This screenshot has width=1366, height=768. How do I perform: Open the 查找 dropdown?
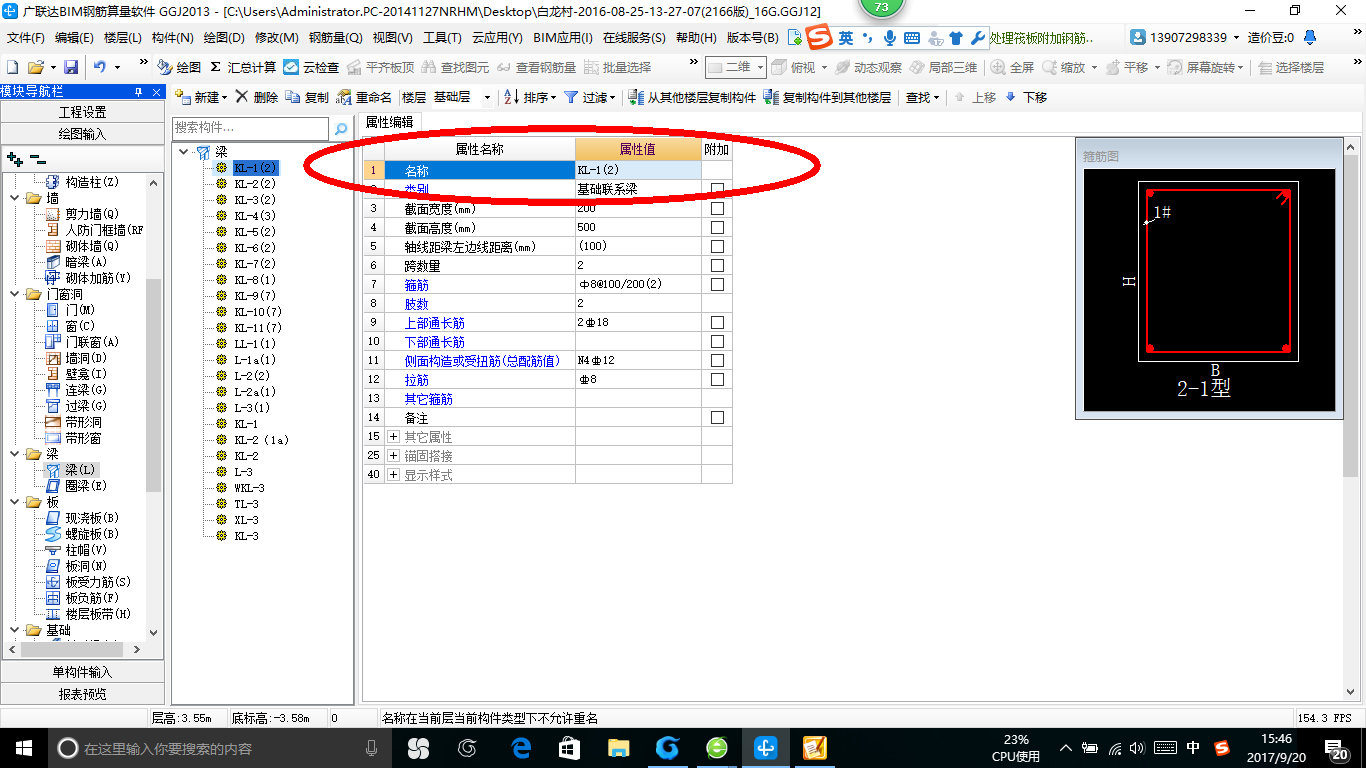pos(922,97)
